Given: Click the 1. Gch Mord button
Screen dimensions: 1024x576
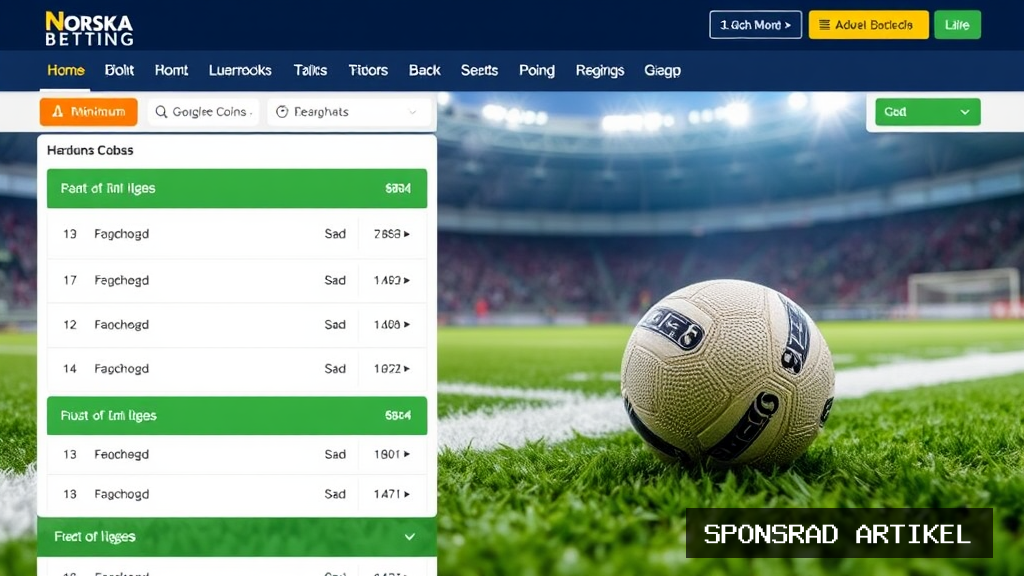Looking at the screenshot, I should click(756, 25).
